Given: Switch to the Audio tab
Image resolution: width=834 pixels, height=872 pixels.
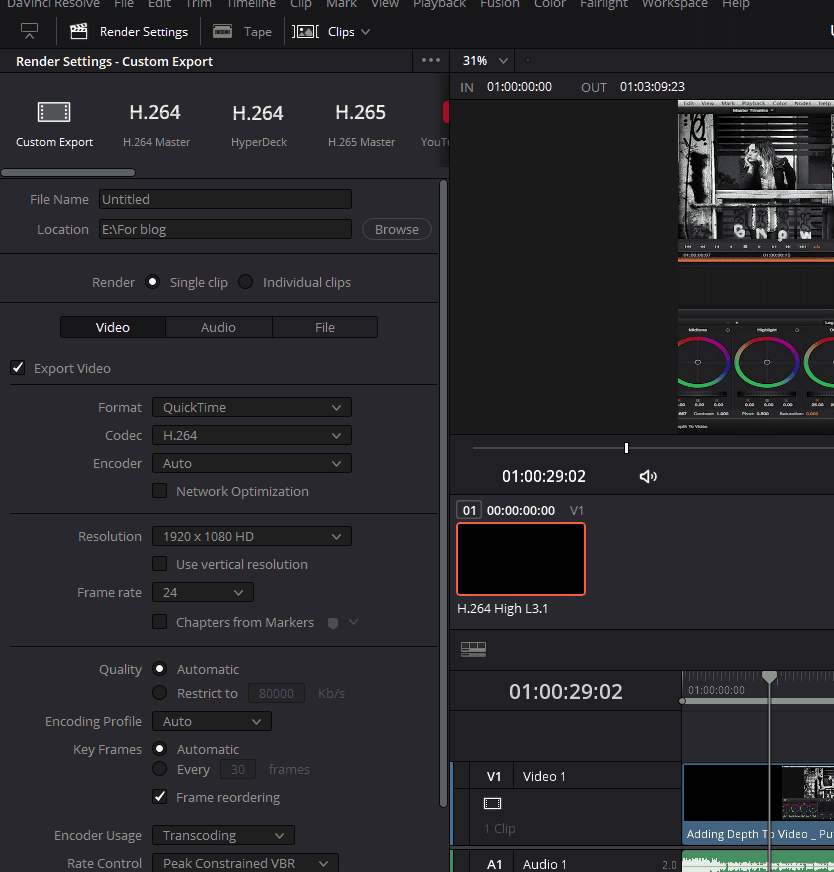Looking at the screenshot, I should [x=218, y=327].
